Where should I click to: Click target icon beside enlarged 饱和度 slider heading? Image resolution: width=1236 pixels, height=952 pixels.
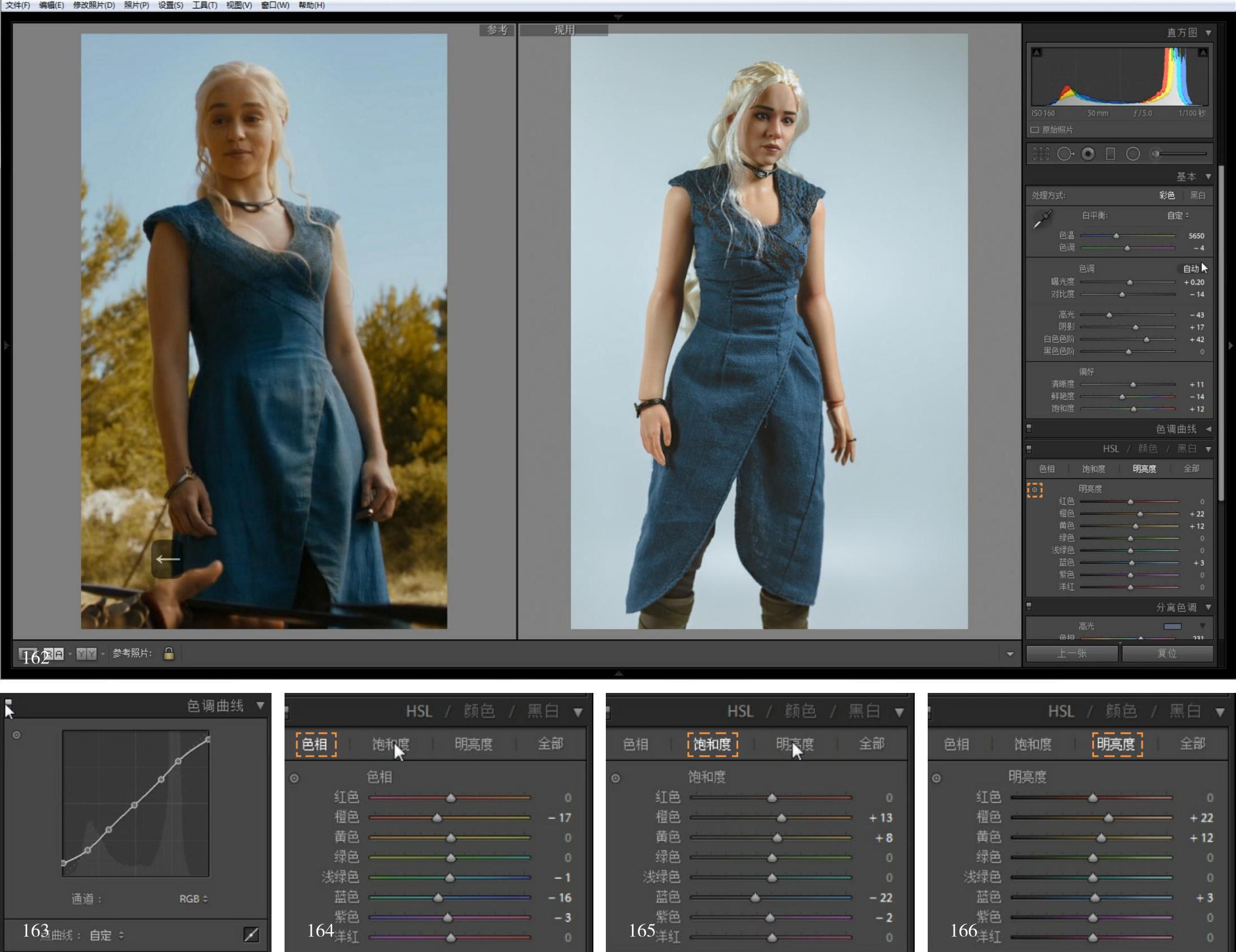(615, 779)
